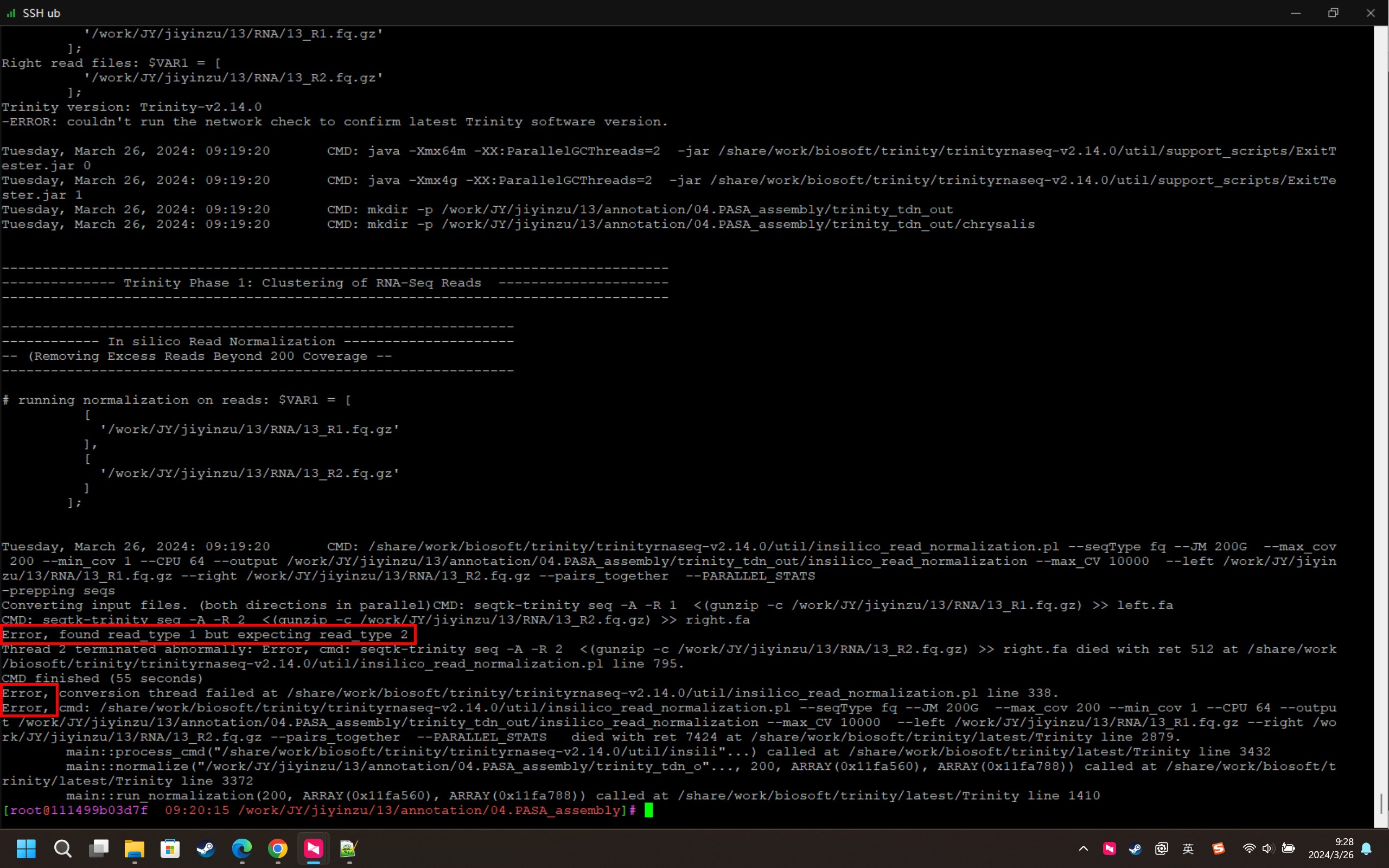Click 'conversion thread failed at' error text
1389x868 pixels.
click(x=168, y=693)
